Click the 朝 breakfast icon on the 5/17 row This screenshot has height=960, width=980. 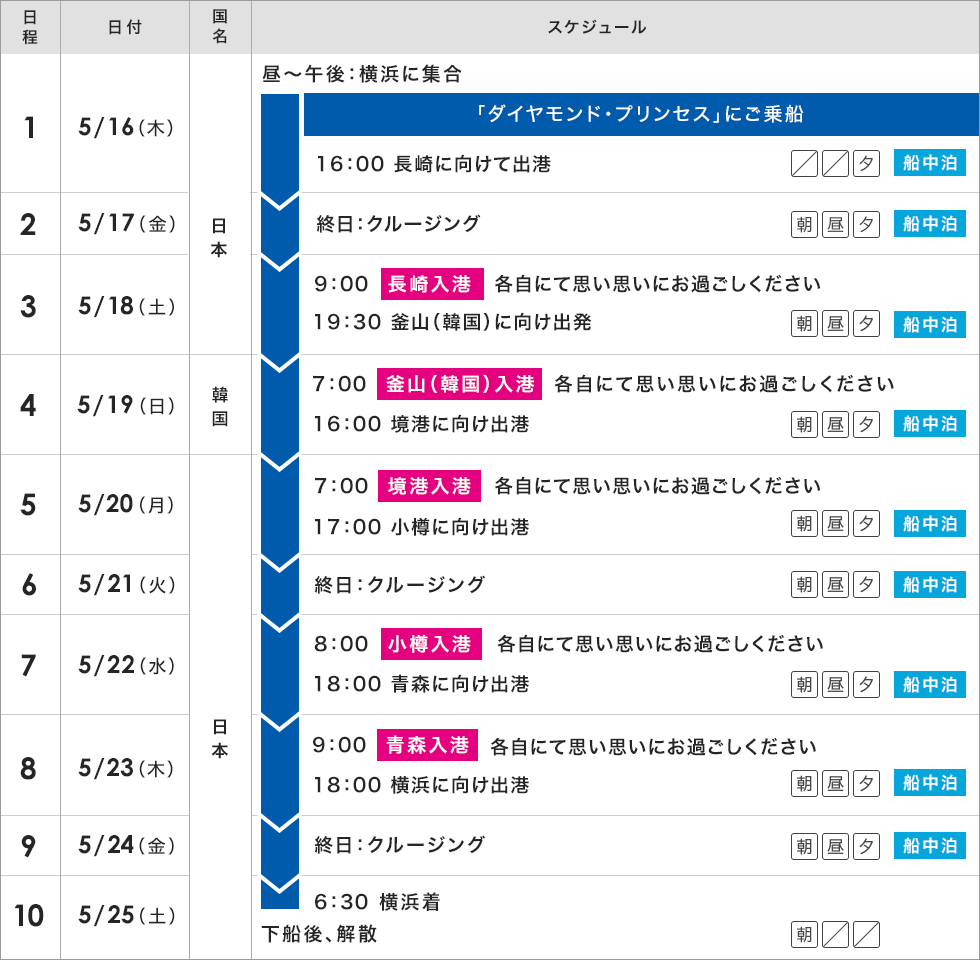click(804, 224)
